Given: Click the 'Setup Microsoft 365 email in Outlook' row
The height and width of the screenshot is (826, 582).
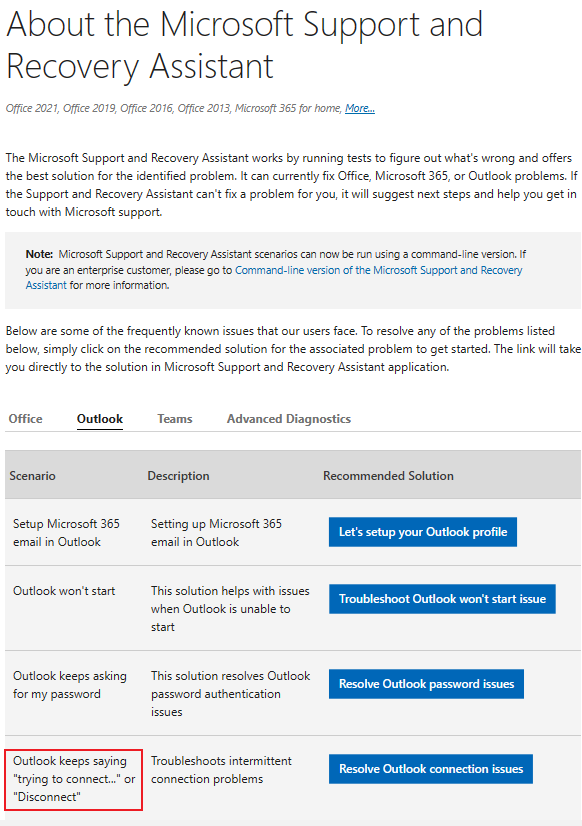Looking at the screenshot, I should click(66, 532).
